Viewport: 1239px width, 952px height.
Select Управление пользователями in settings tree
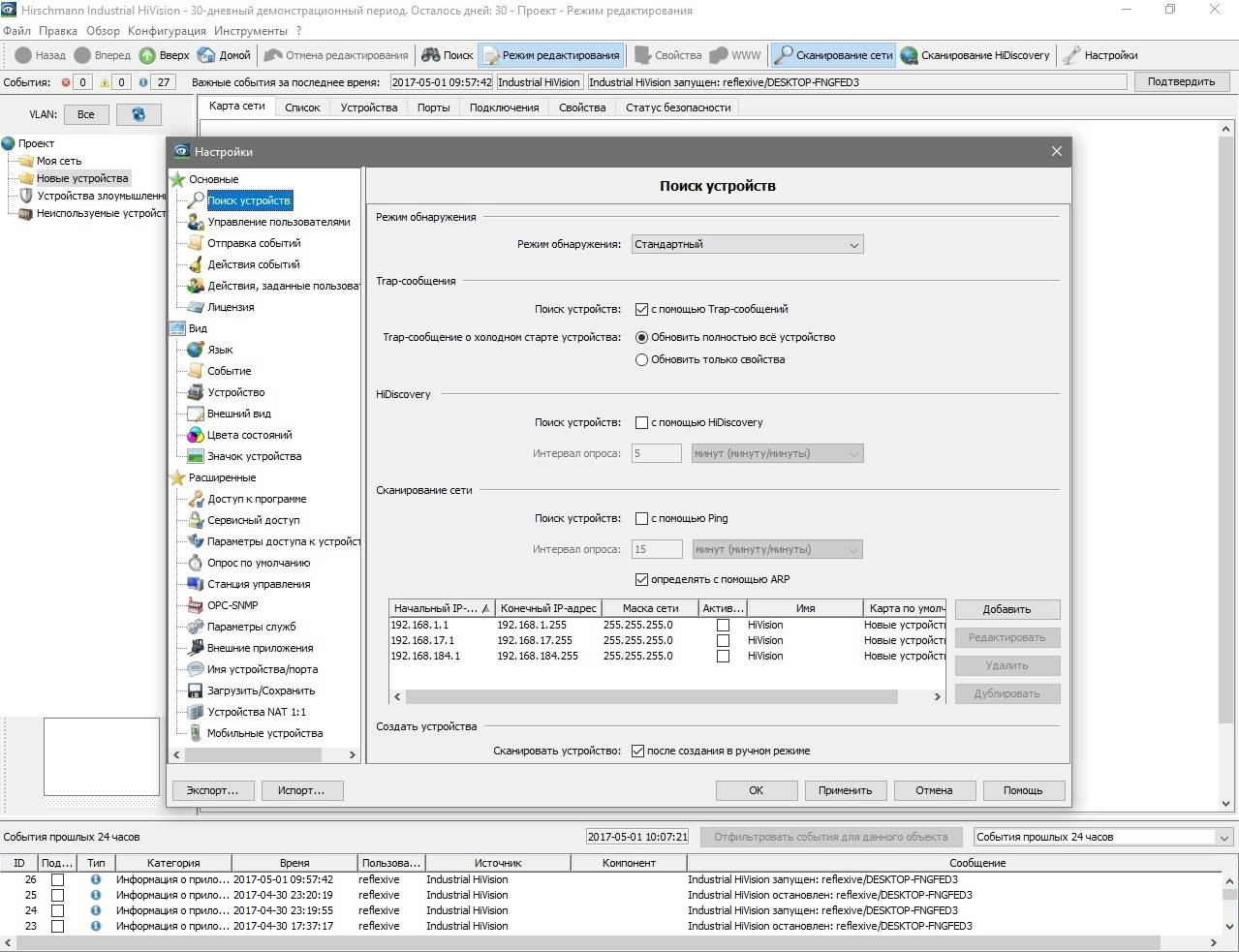(279, 222)
